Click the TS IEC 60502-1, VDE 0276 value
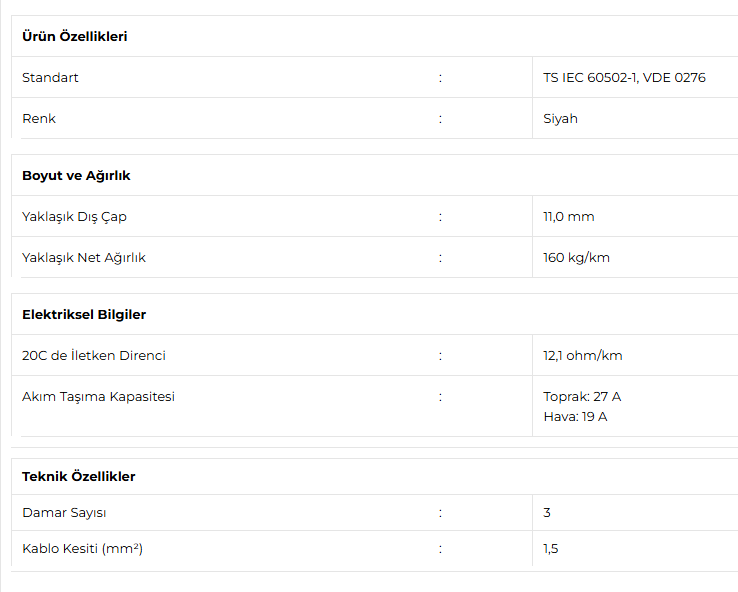Screen dimensions: 738x592 point(624,78)
